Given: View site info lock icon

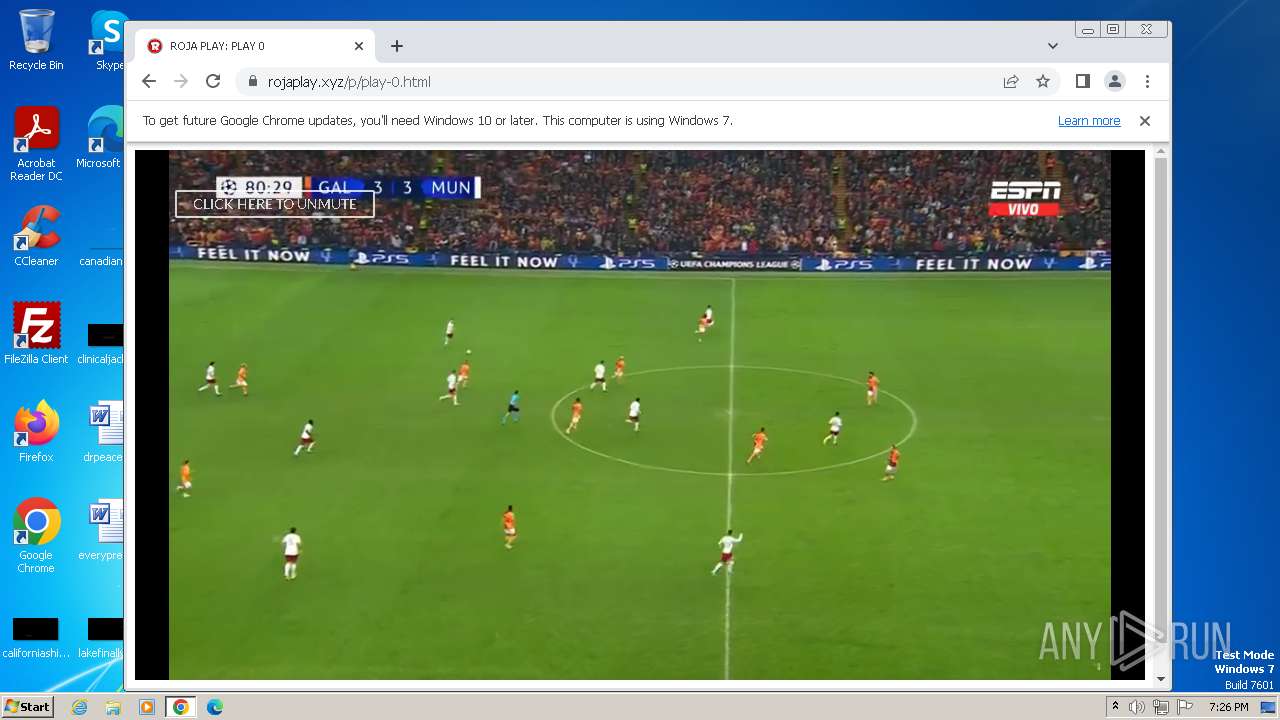Looking at the screenshot, I should tap(252, 82).
